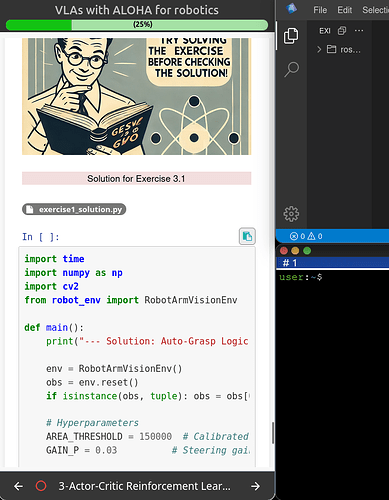
Task: Click the exercise1_solution.py file badge
Action: coord(74,209)
